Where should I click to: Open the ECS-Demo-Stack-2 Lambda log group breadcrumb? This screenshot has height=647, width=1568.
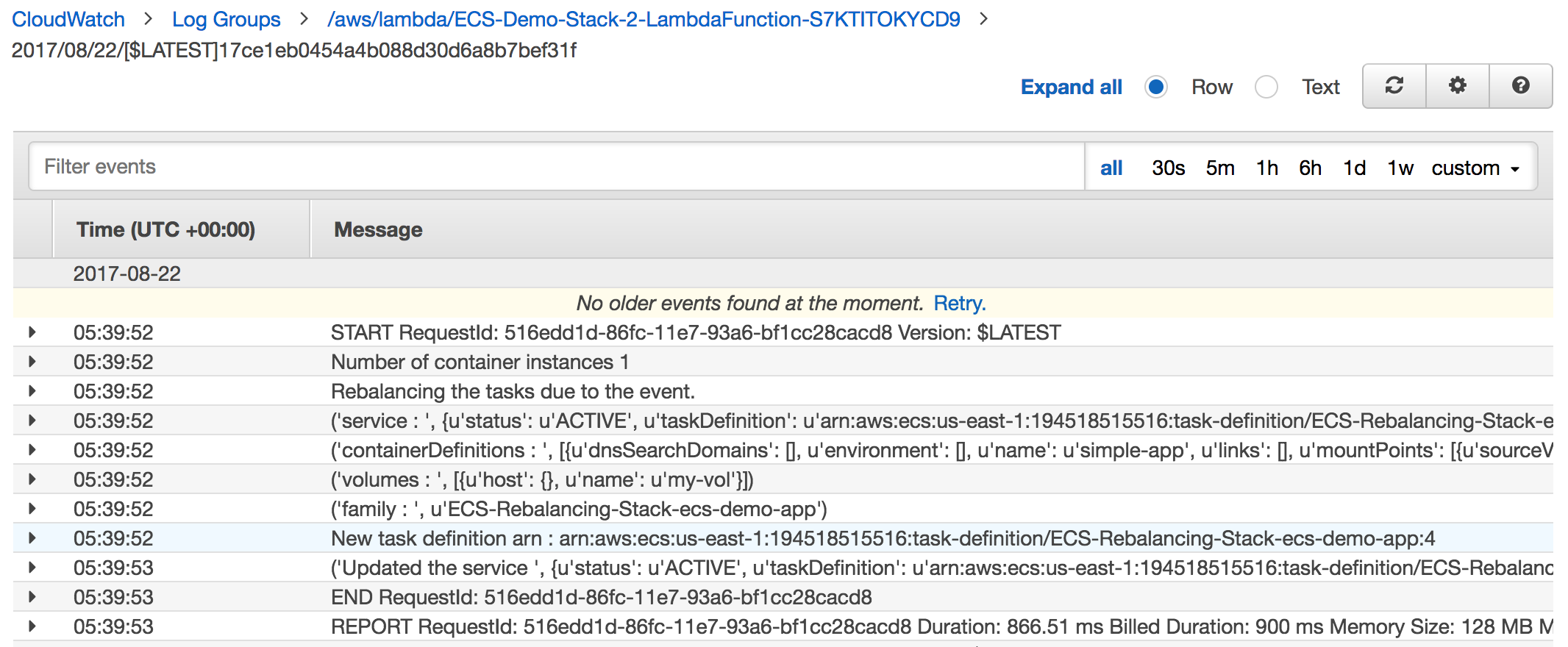(644, 19)
